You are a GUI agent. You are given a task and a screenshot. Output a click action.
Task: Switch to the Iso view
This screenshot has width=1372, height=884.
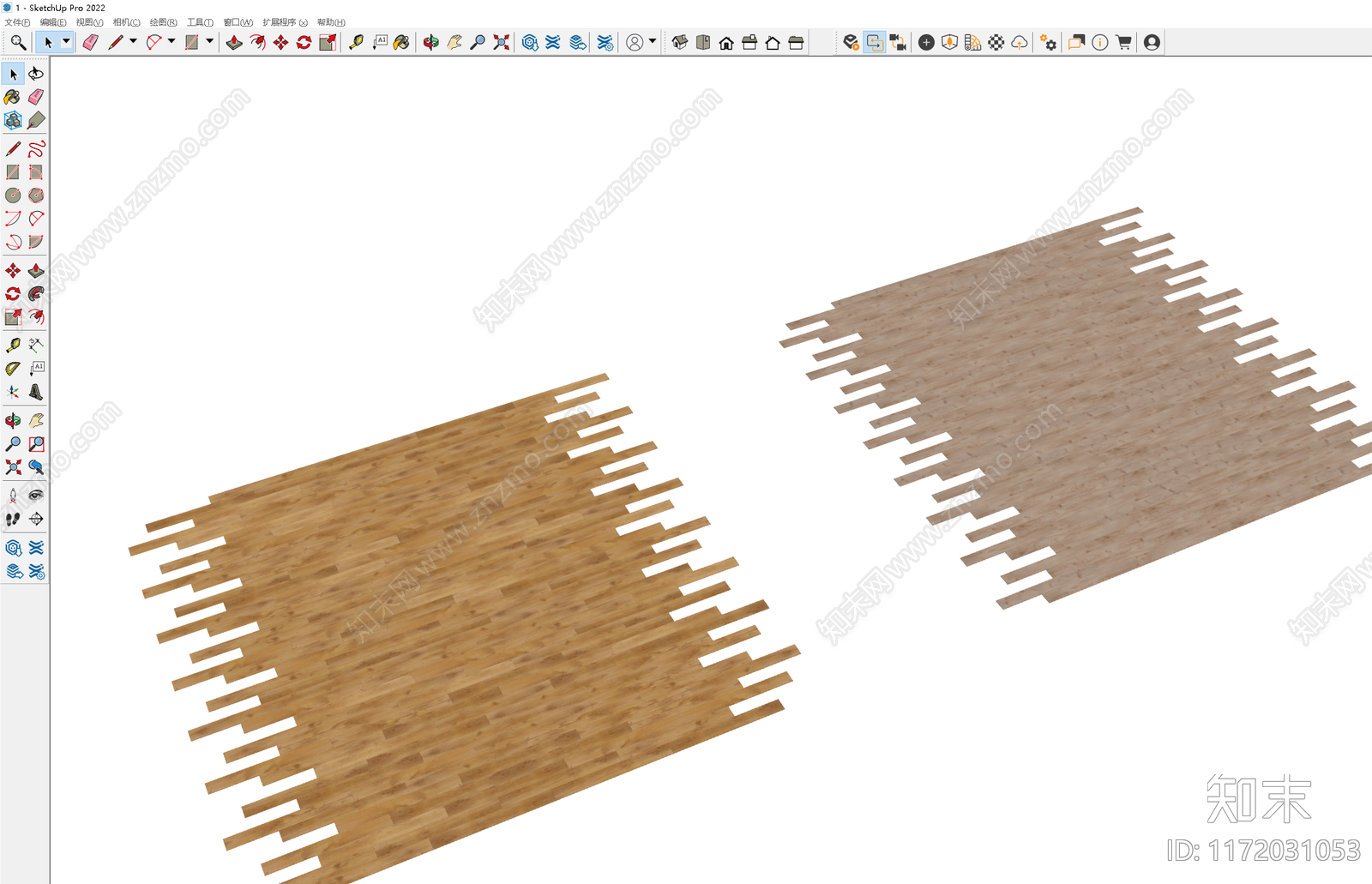(680, 42)
